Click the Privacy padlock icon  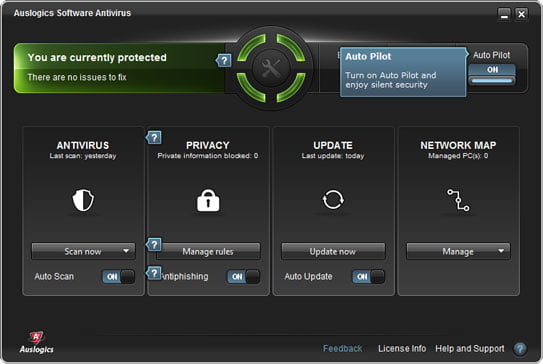208,200
